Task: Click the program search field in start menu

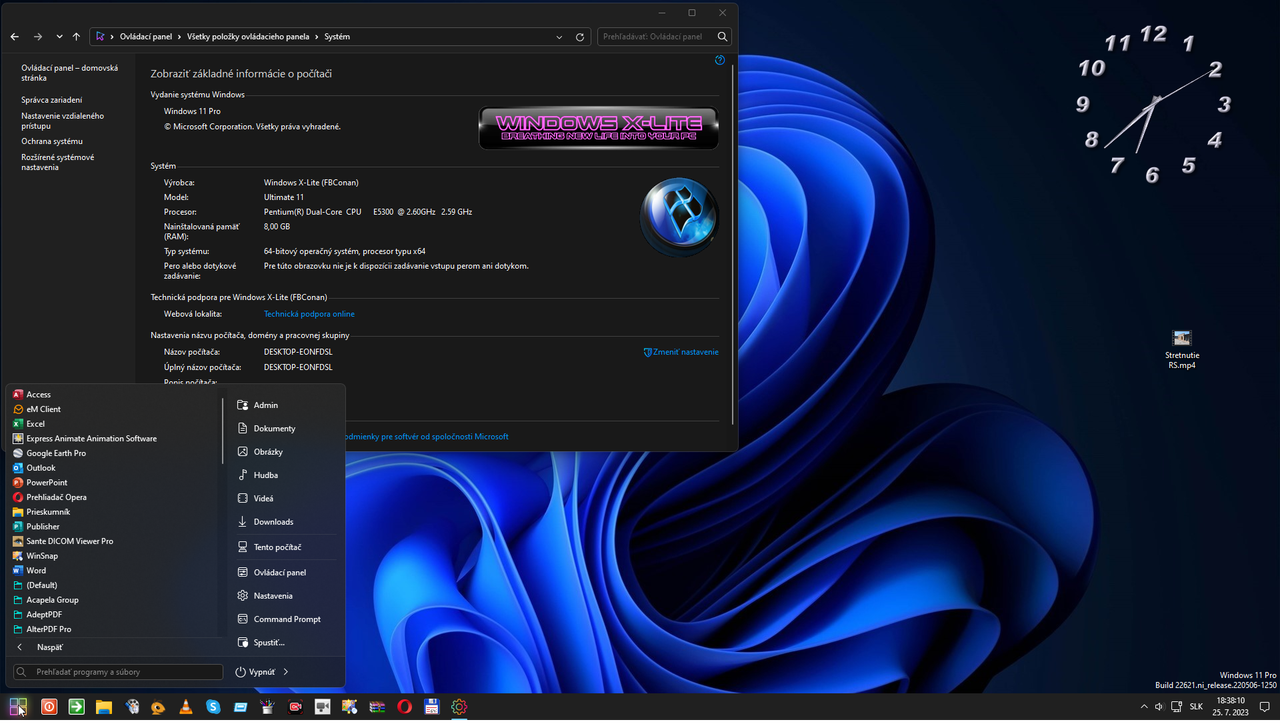Action: click(x=117, y=672)
